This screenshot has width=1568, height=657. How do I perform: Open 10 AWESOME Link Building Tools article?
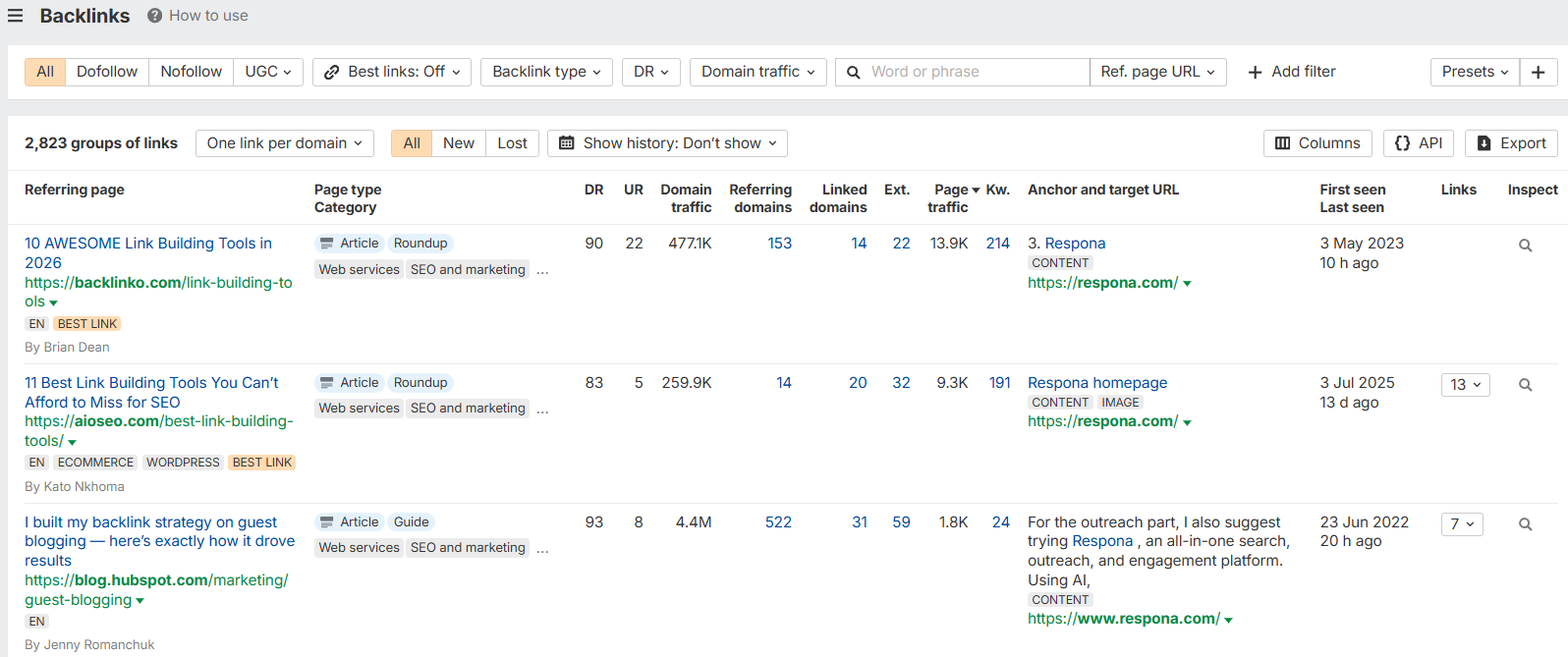point(148,253)
